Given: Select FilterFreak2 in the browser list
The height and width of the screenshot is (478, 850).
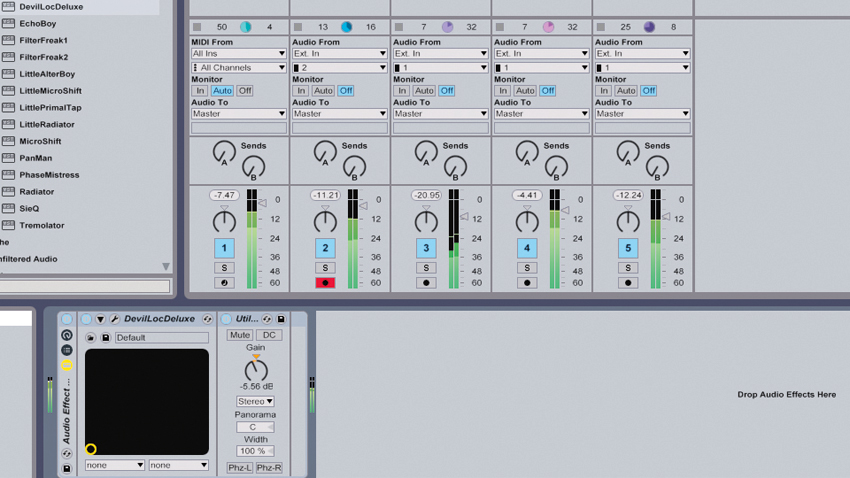Looking at the screenshot, I should click(x=43, y=57).
